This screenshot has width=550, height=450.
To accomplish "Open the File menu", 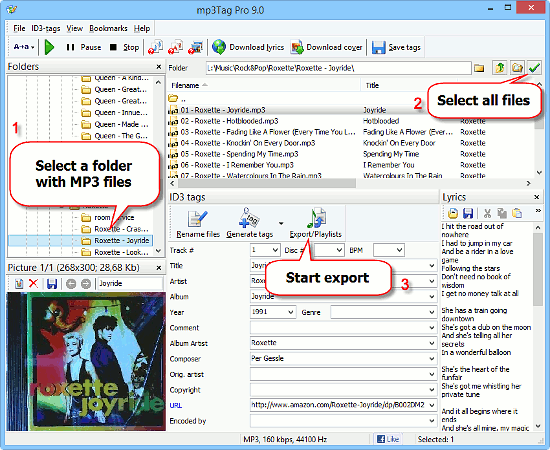I will click(19, 28).
